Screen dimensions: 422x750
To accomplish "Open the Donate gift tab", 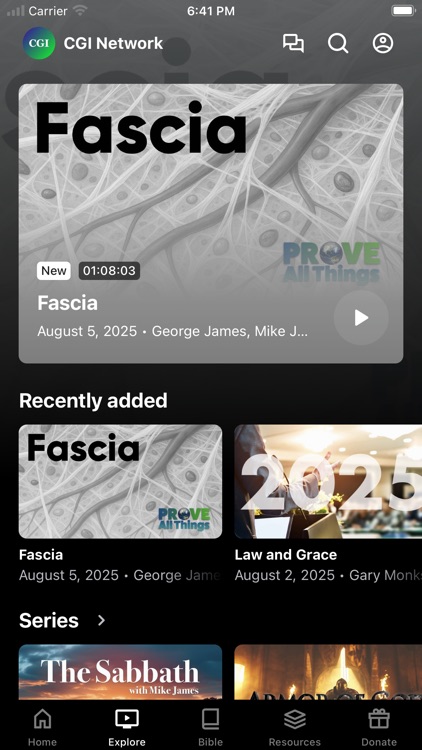I will tap(379, 727).
